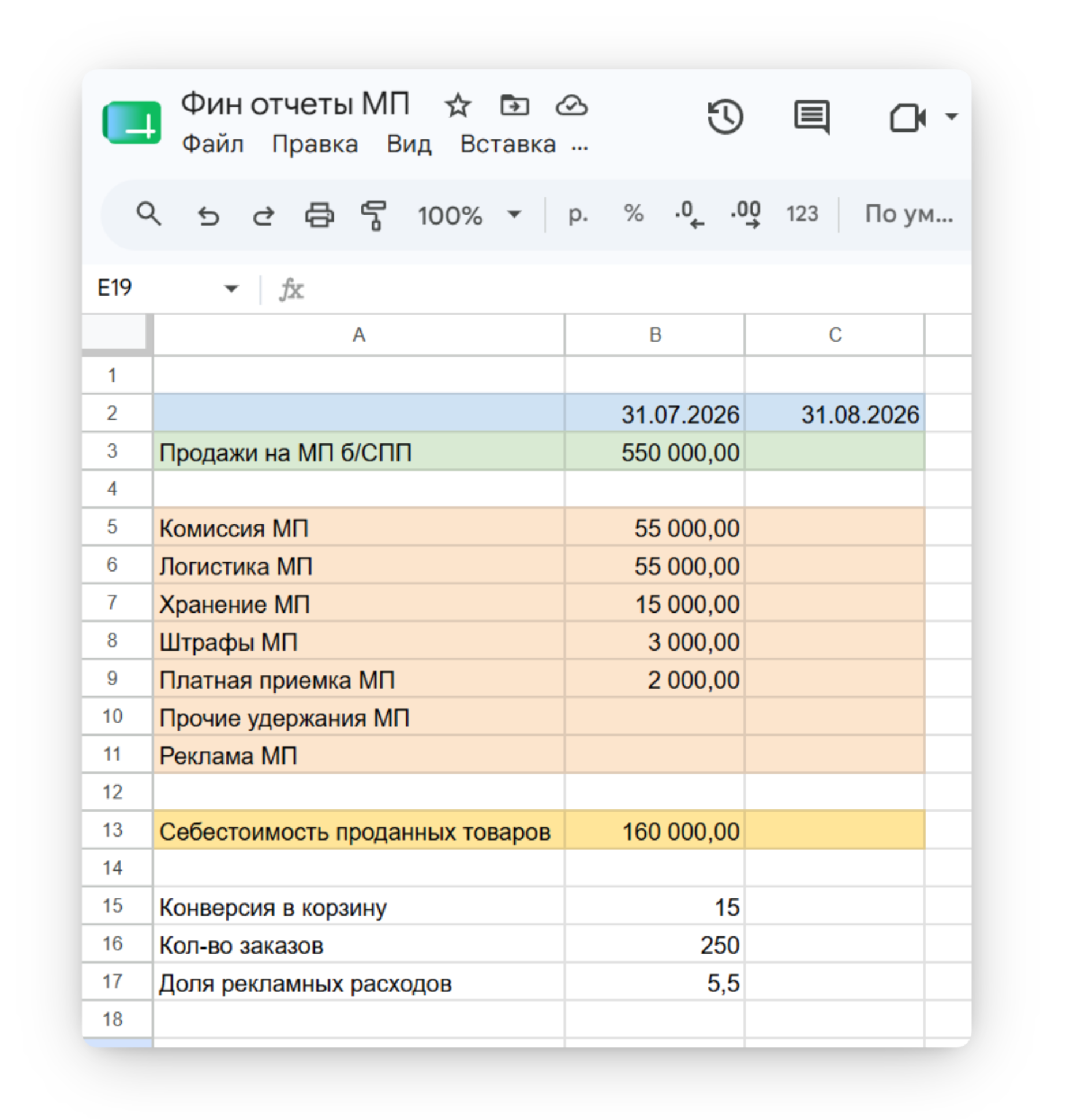Select the Продажи на МП б/СПП cell
Image resolution: width=1070 pixels, height=1120 pixels.
(x=358, y=451)
